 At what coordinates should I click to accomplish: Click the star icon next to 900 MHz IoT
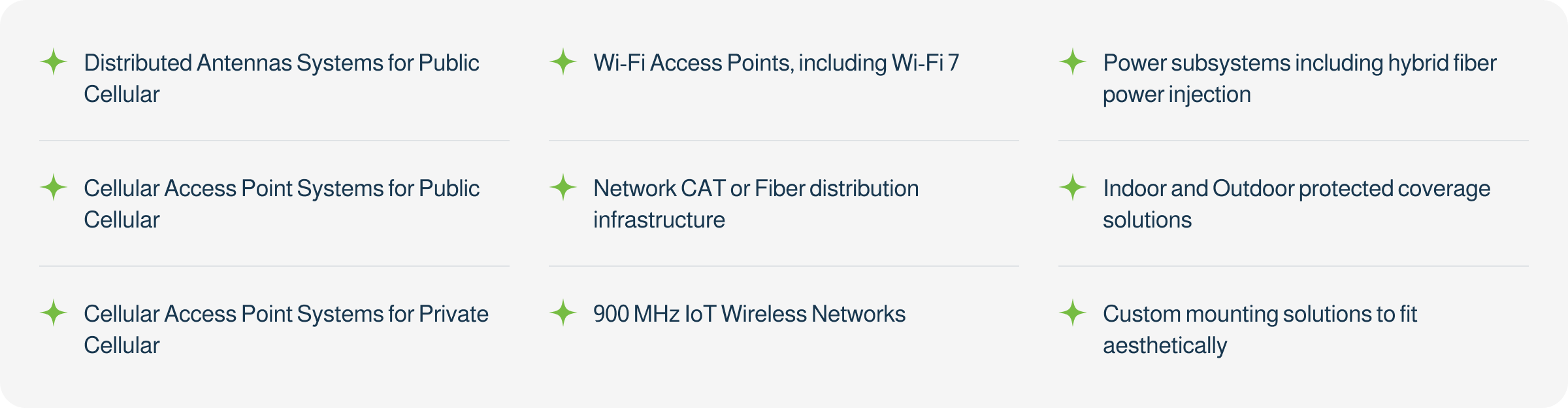click(563, 313)
